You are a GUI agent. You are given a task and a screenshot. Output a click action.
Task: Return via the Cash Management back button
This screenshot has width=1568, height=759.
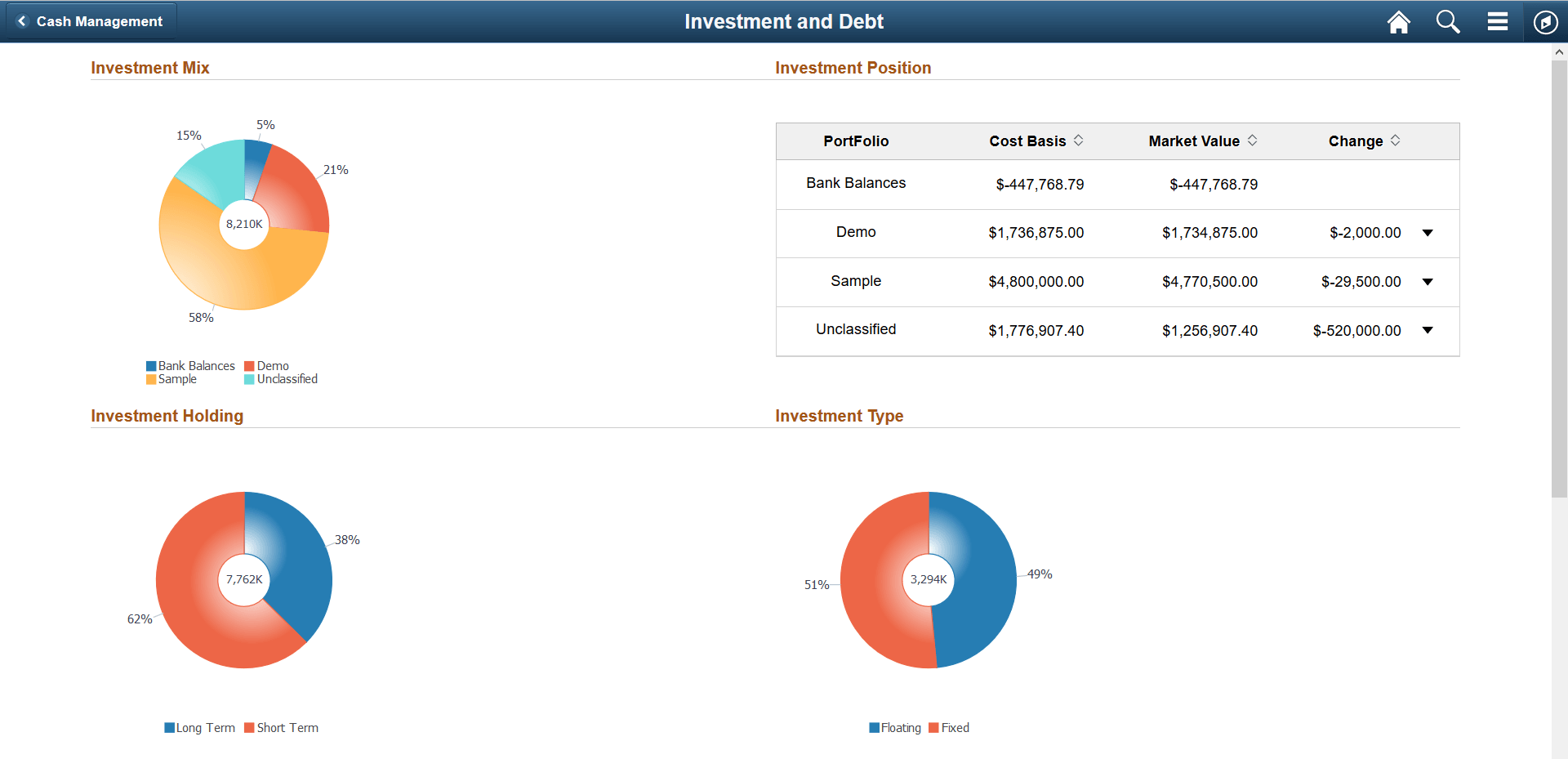coord(90,21)
